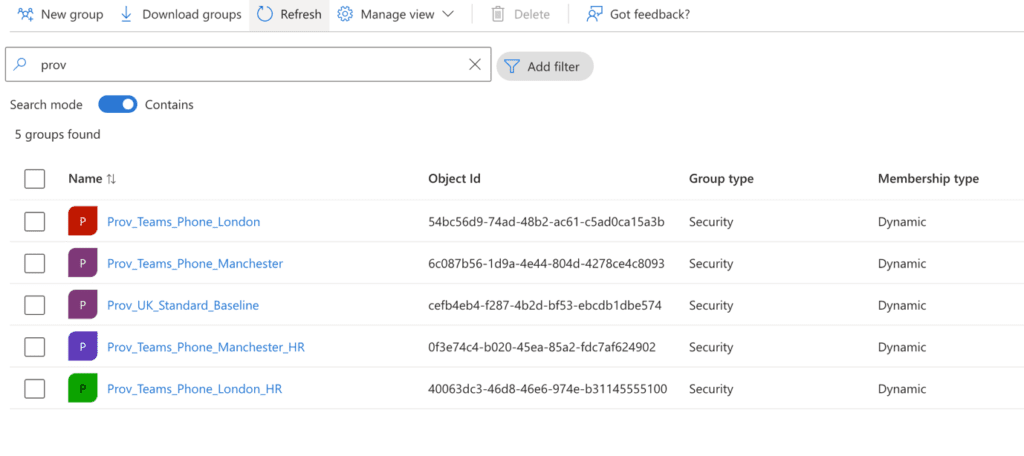Click the Search mode label
This screenshot has height=456, width=1024.
pos(46,105)
